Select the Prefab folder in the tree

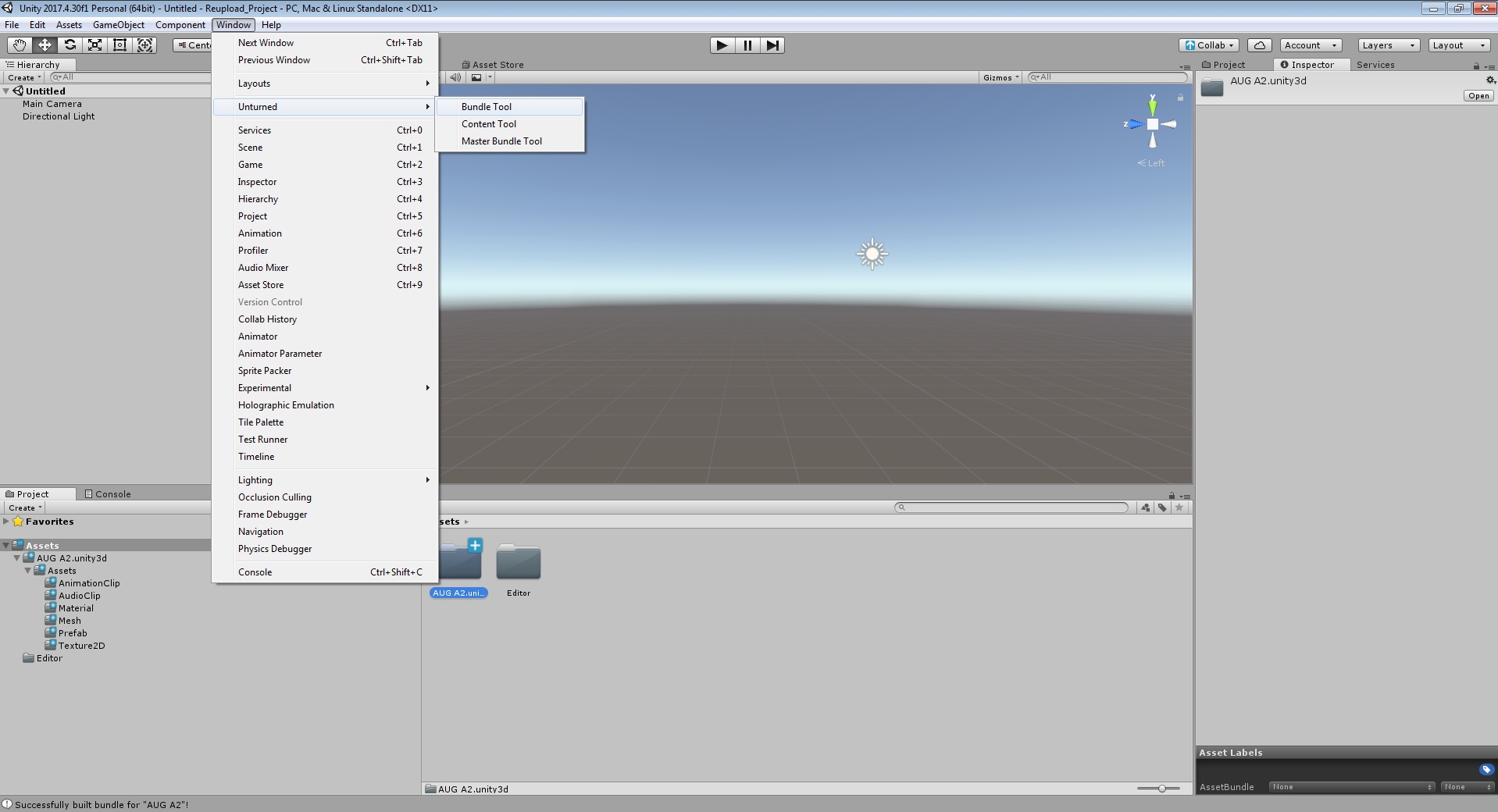tap(66, 633)
